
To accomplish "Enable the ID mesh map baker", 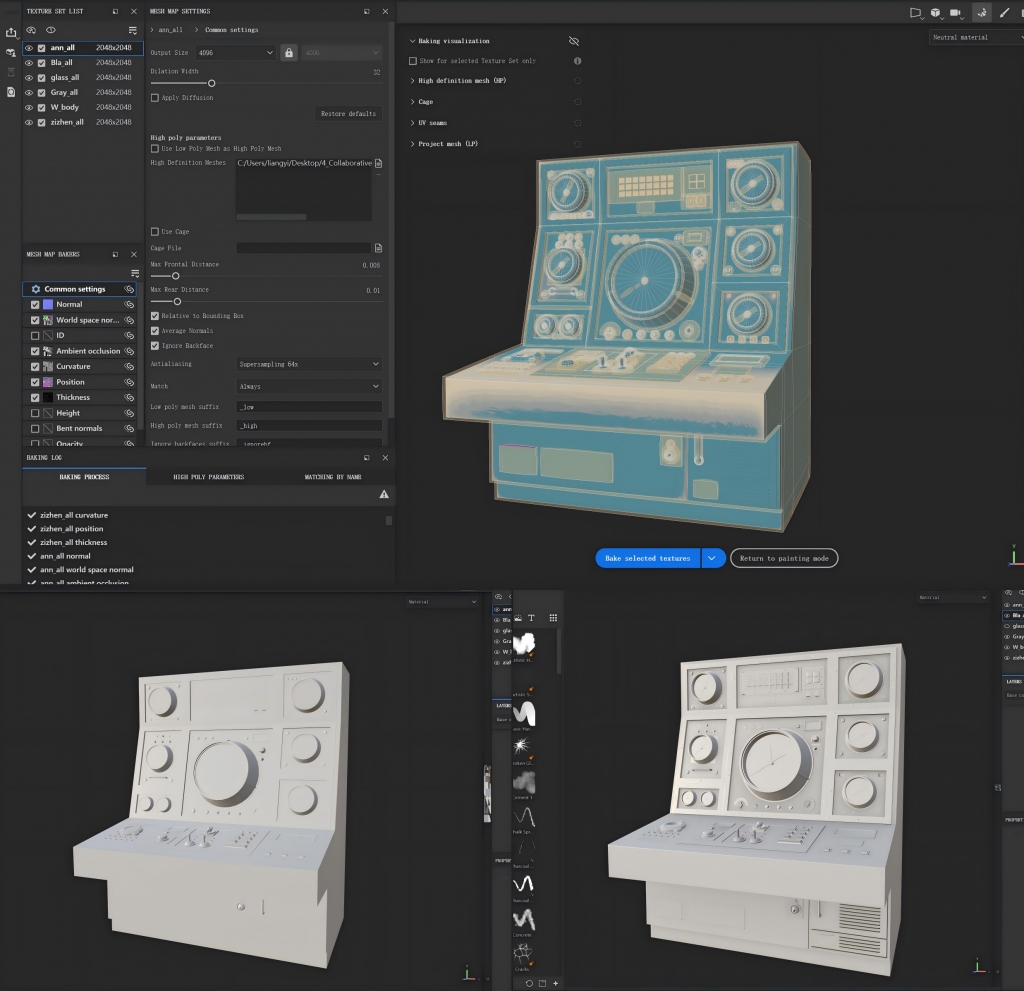I will click(35, 336).
